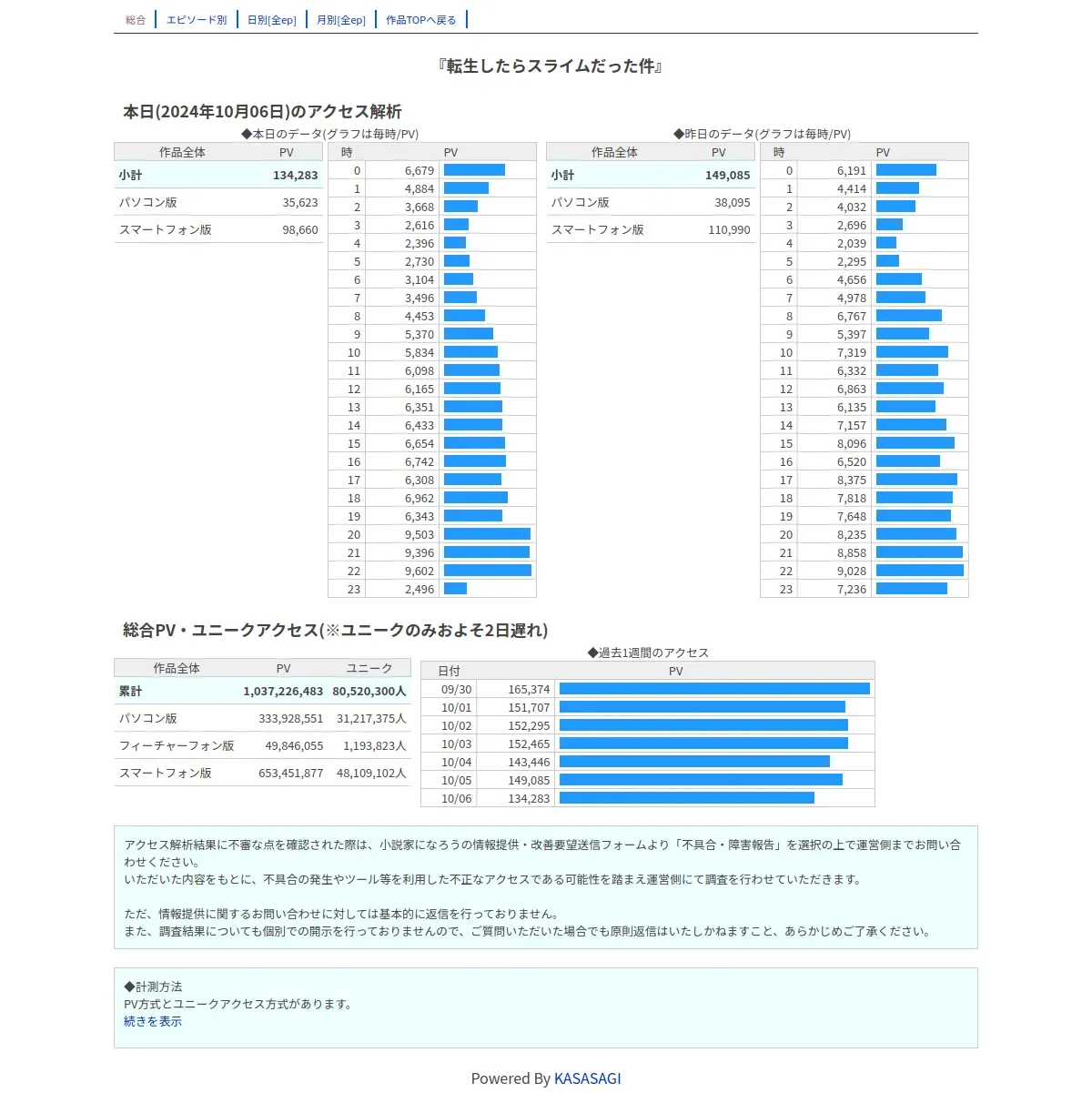Select yesterday's 小計 value 149,085
Image resolution: width=1092 pixels, height=1093 pixels.
coord(728,175)
